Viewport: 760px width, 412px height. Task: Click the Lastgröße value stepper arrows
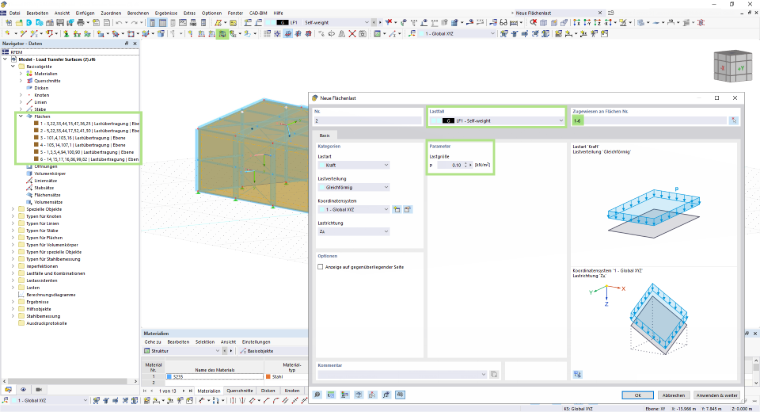(x=465, y=165)
